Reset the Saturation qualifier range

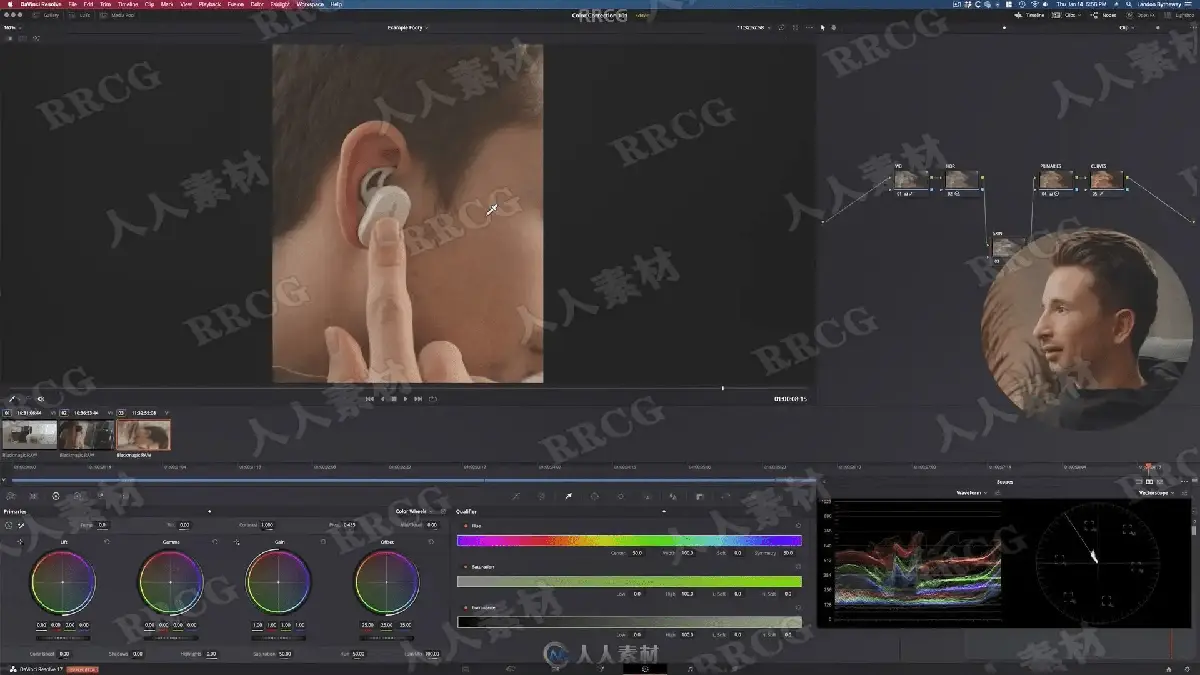(798, 567)
